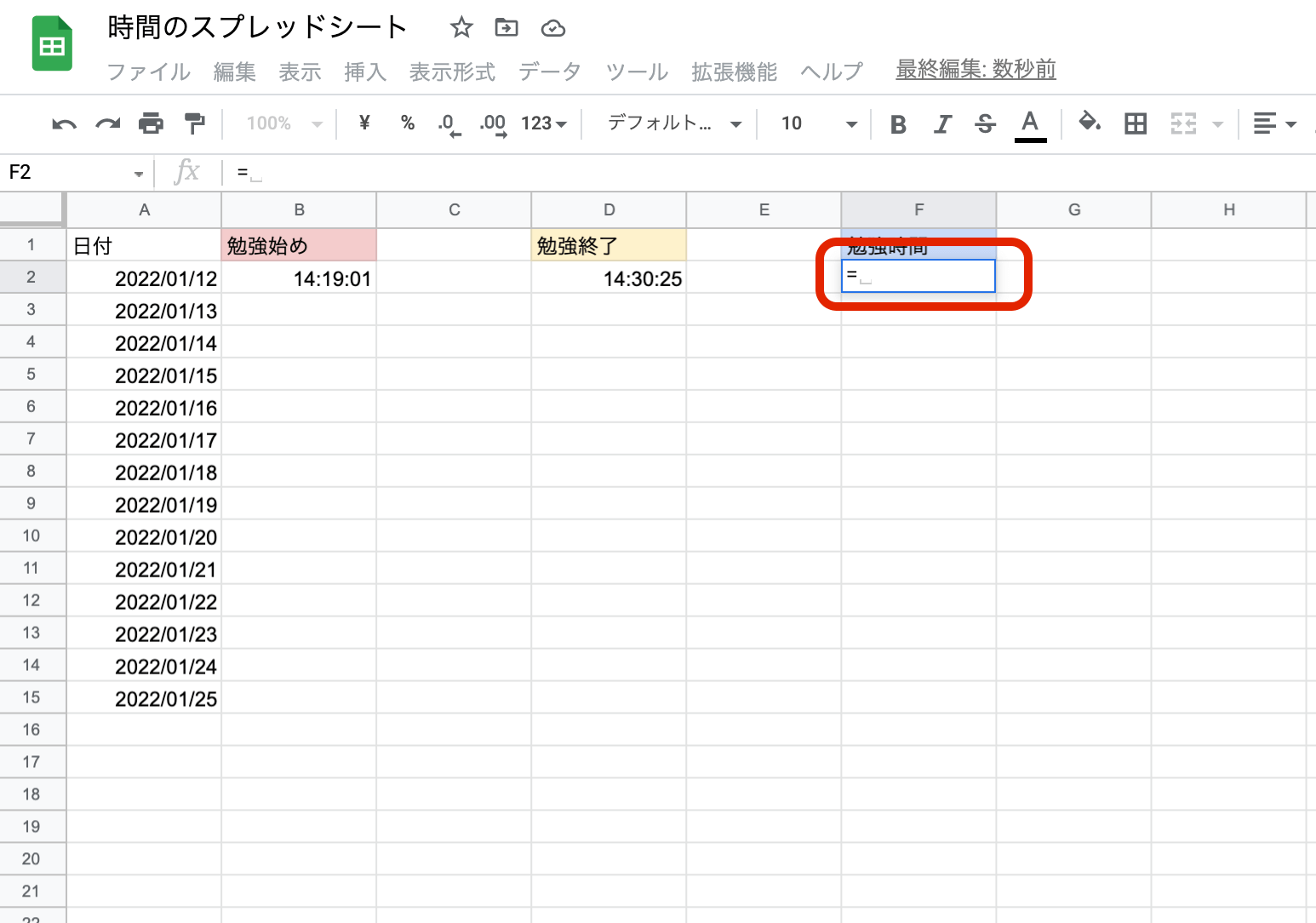This screenshot has height=923, width=1316.
Task: Toggle italic formatting
Action: click(941, 125)
